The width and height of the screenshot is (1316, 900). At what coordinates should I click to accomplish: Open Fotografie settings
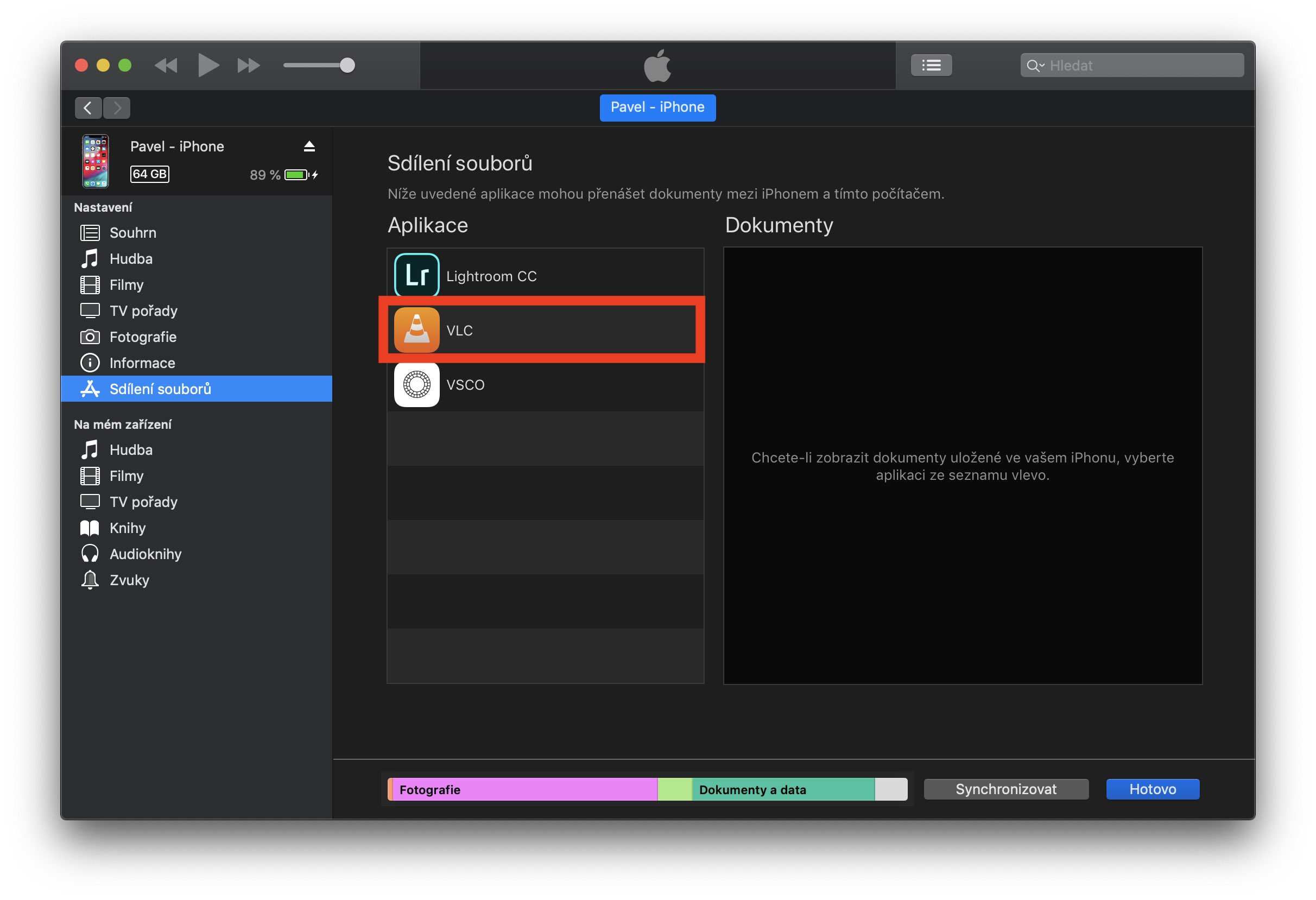pos(196,337)
